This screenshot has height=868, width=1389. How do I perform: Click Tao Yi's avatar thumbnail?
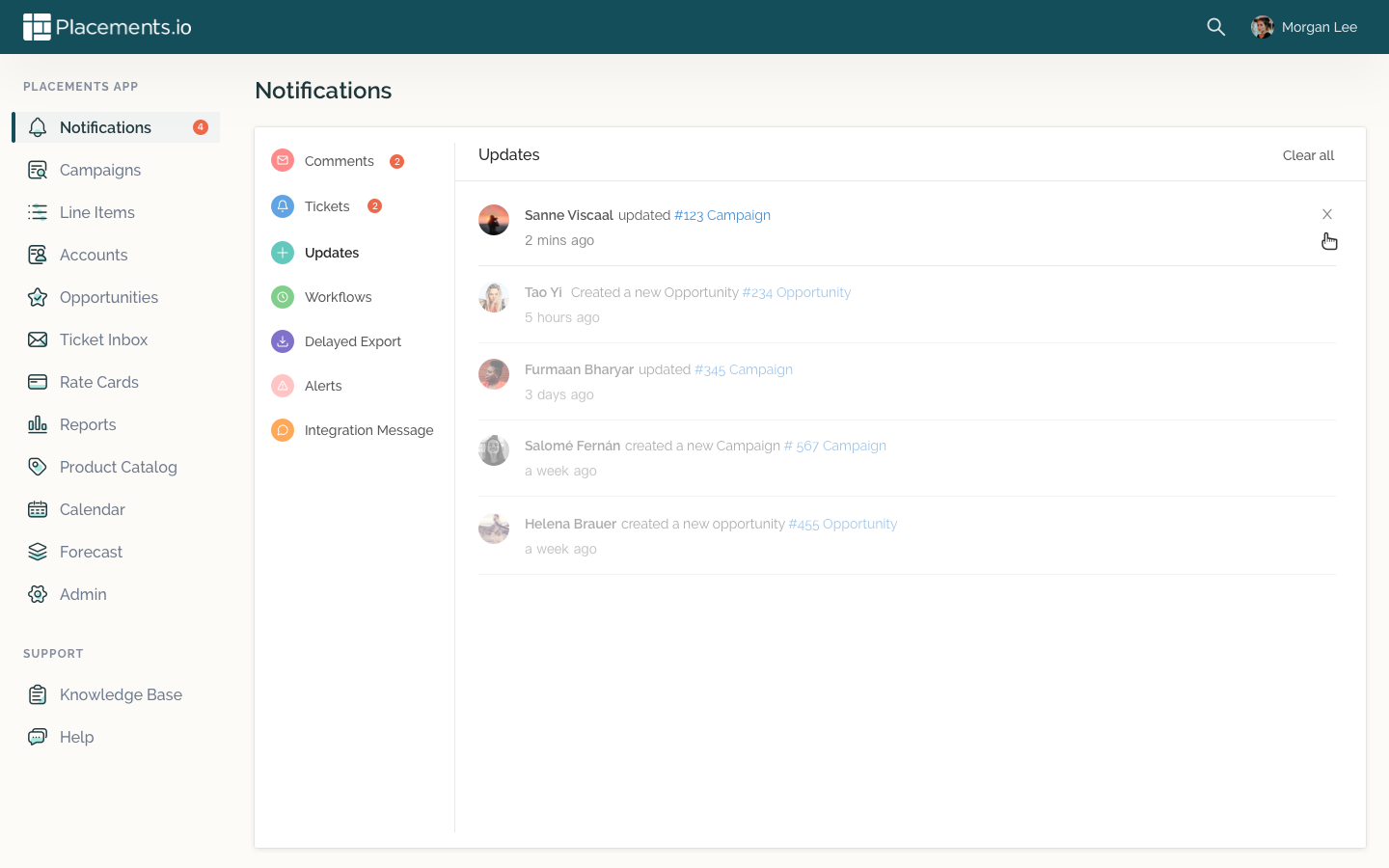494,297
